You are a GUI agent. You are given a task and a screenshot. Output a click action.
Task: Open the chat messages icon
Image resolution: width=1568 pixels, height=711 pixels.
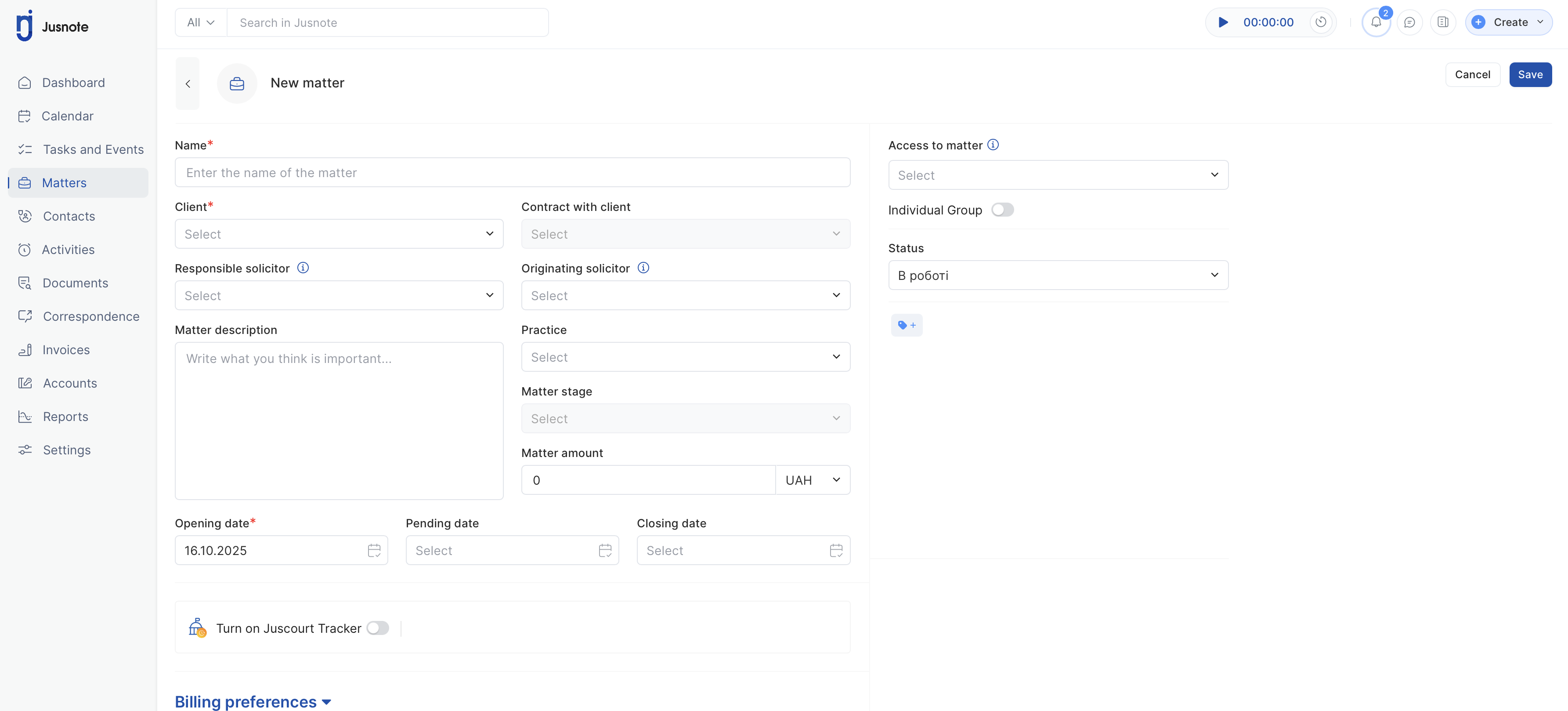(x=1409, y=22)
